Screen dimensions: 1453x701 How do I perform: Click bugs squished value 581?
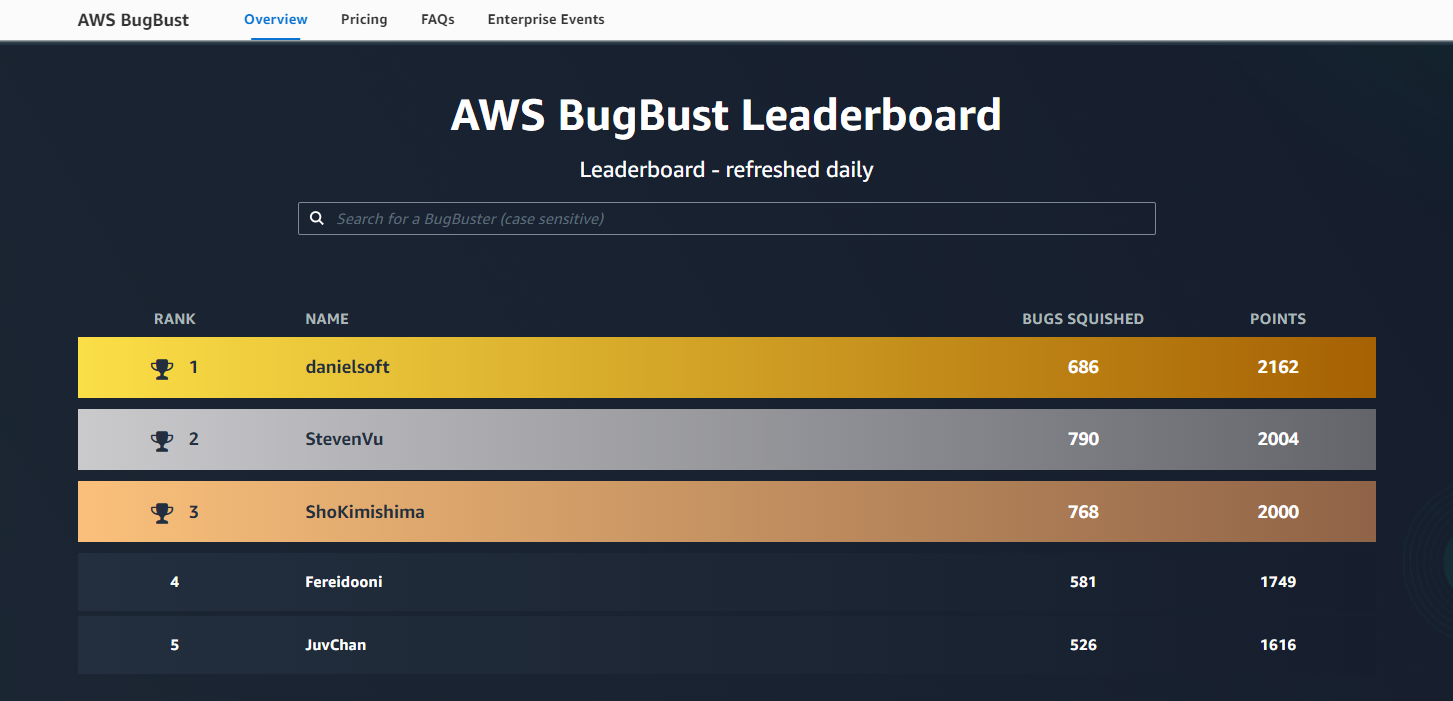click(1083, 582)
